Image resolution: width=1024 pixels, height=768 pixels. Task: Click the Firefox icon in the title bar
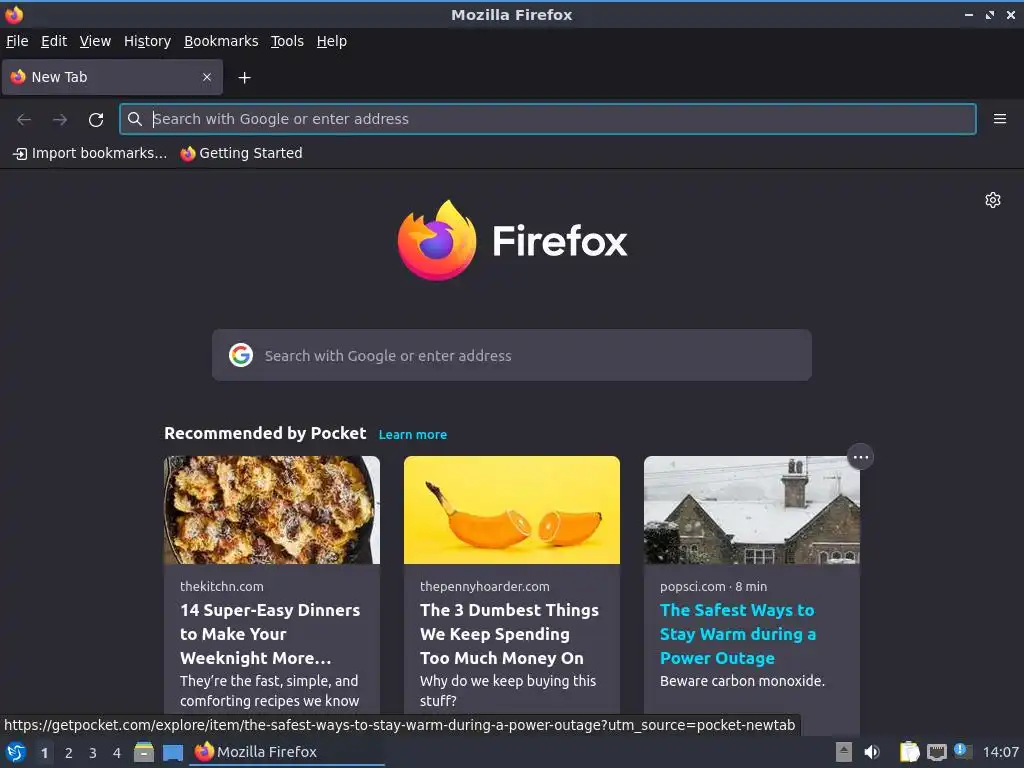(x=14, y=14)
